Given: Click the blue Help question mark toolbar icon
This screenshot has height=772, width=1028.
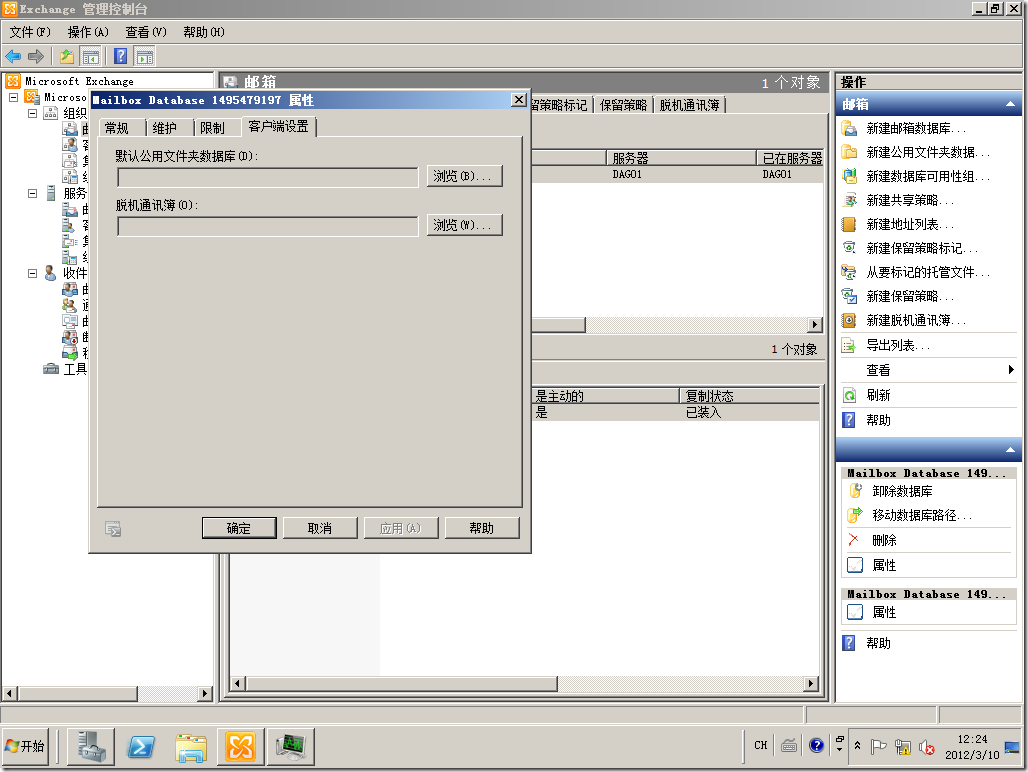Looking at the screenshot, I should click(x=120, y=56).
